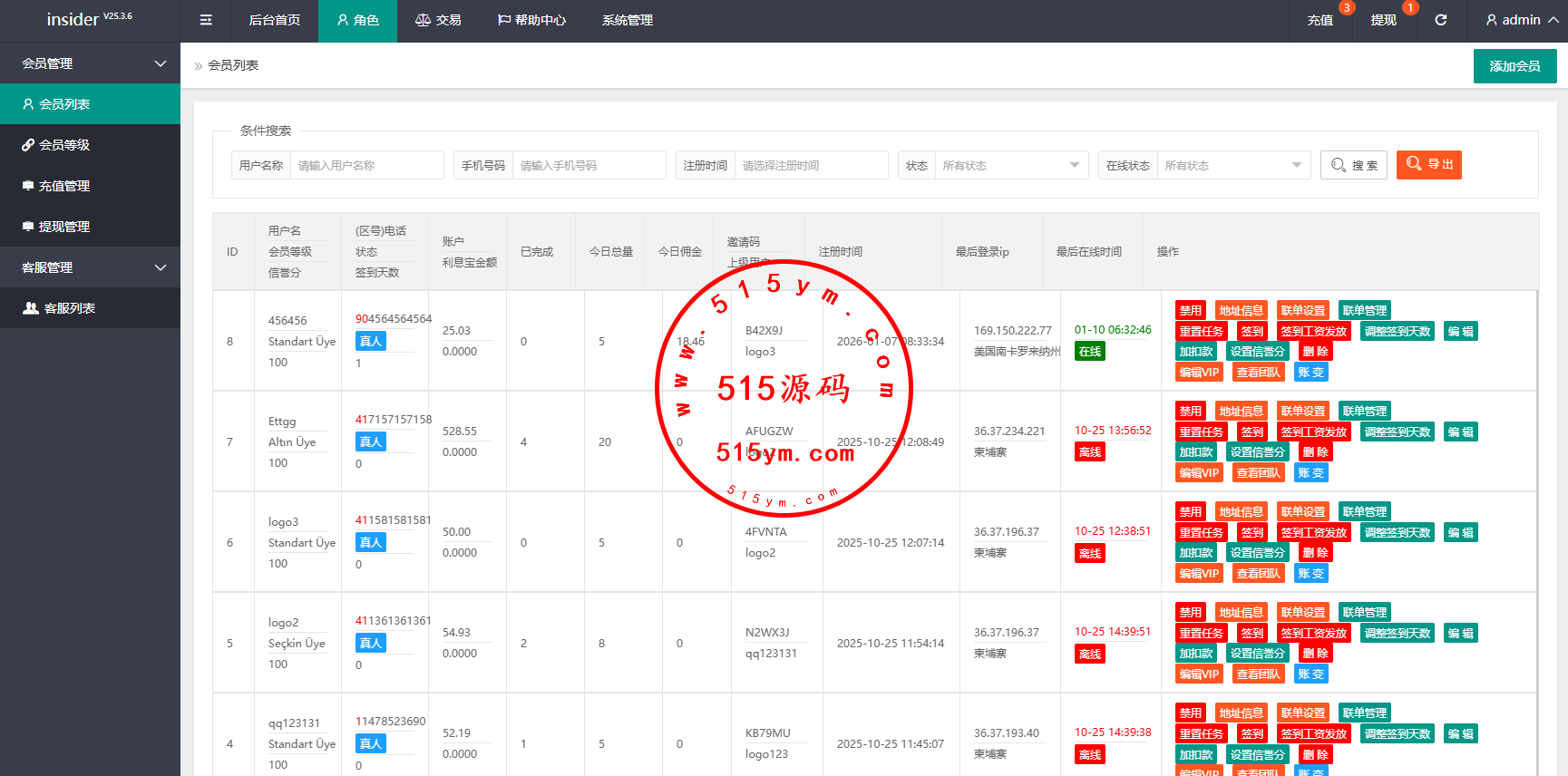Open the 在线状态 dropdown filter
This screenshot has height=776, width=1568.
(1232, 165)
